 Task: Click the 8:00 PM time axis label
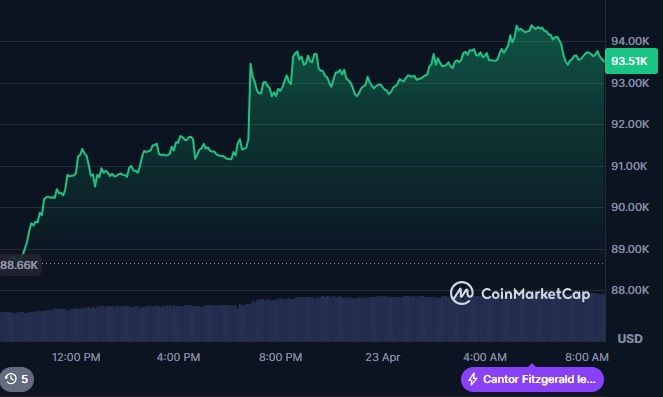pyautogui.click(x=281, y=357)
